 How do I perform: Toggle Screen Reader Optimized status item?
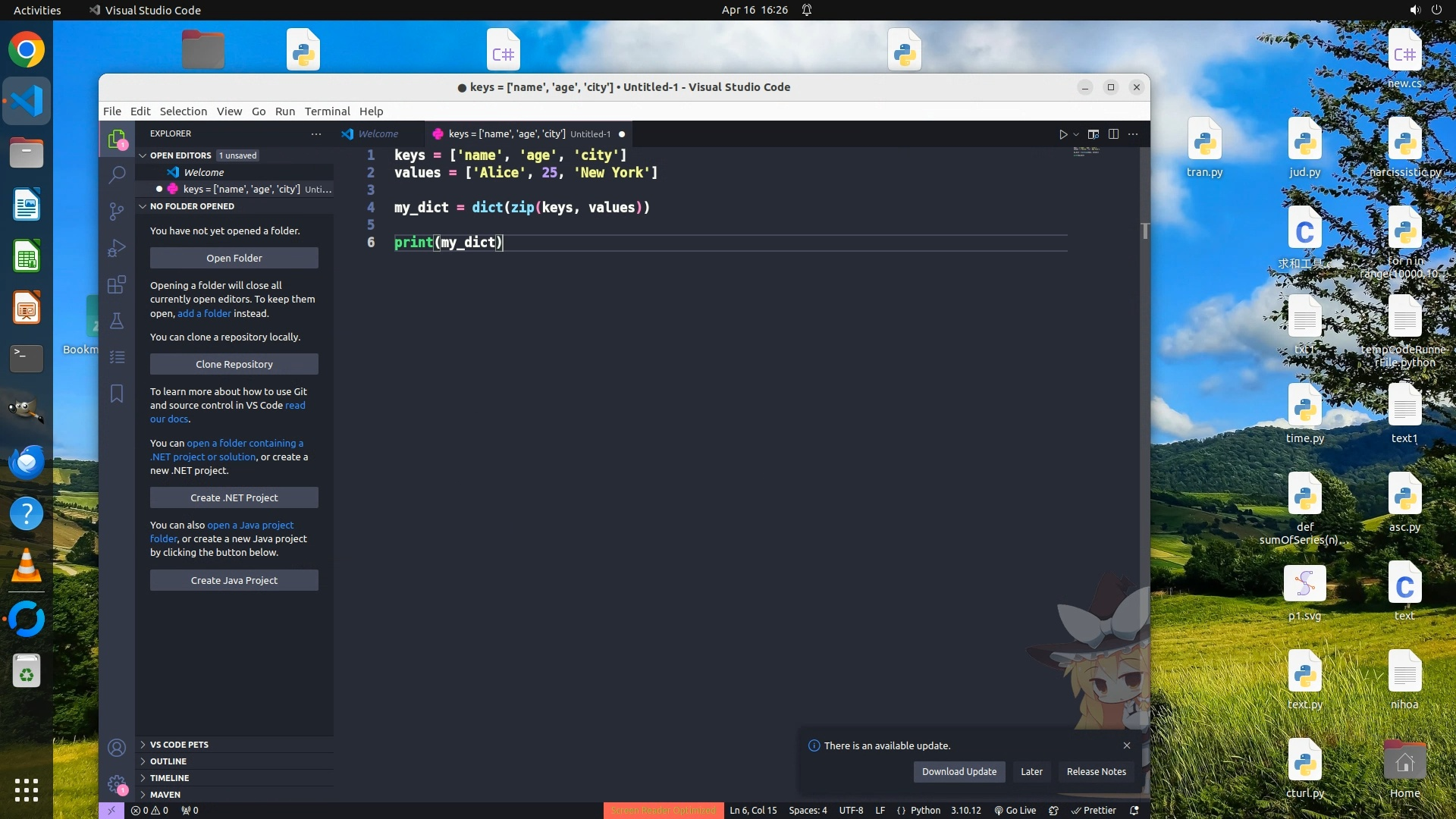pyautogui.click(x=663, y=811)
